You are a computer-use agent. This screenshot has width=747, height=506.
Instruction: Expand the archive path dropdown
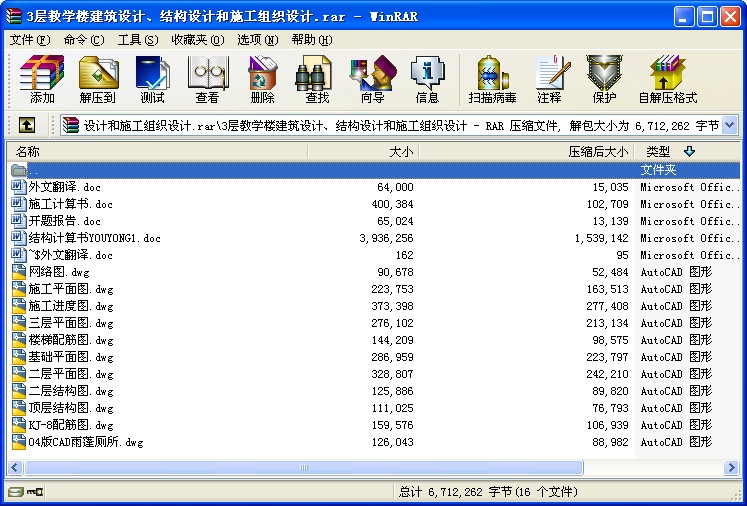(x=729, y=126)
